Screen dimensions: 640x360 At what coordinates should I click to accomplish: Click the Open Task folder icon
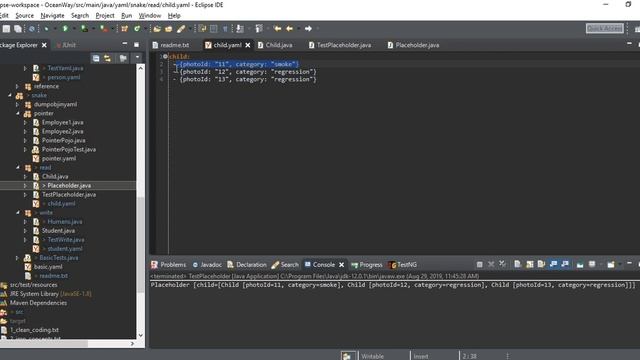pyautogui.click(x=169, y=29)
